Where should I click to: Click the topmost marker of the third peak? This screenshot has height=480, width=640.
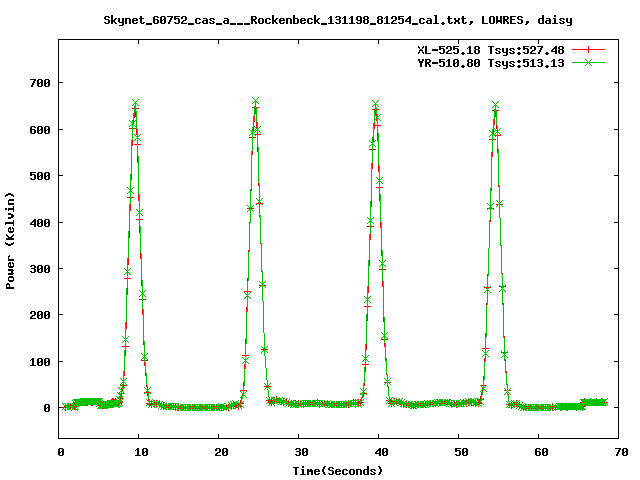click(376, 104)
